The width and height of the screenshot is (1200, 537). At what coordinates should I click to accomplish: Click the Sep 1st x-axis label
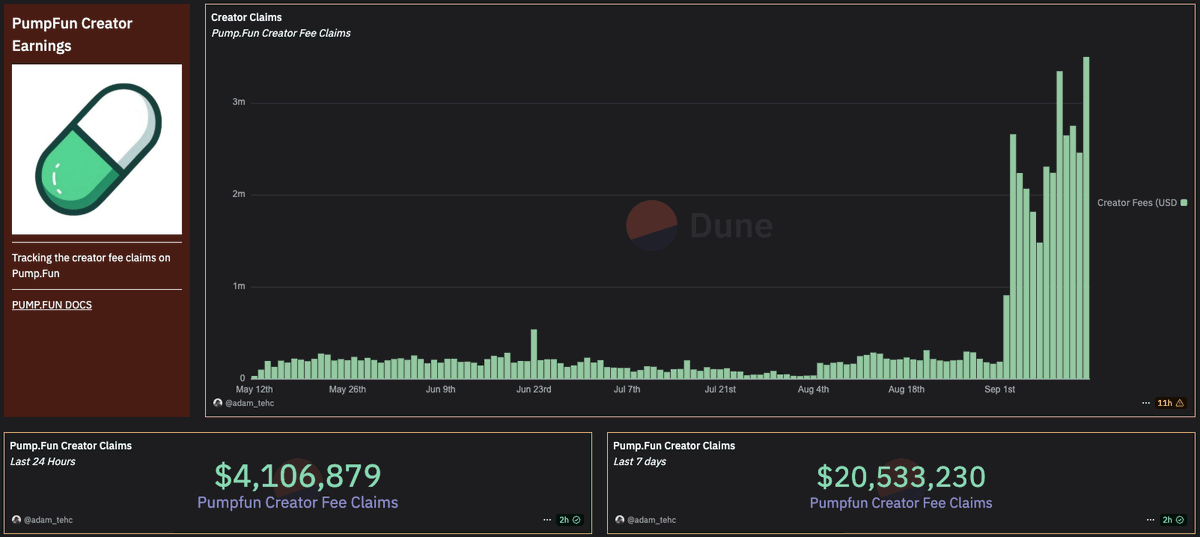click(x=1000, y=389)
